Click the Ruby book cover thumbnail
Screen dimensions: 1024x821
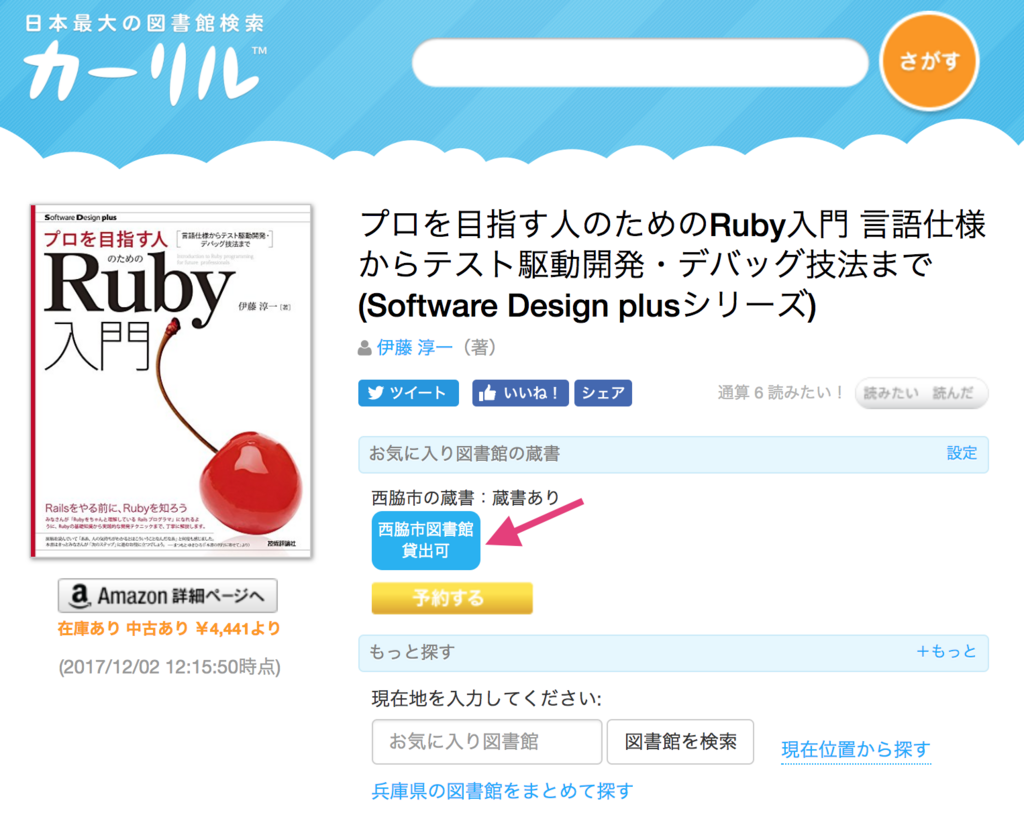(x=171, y=381)
